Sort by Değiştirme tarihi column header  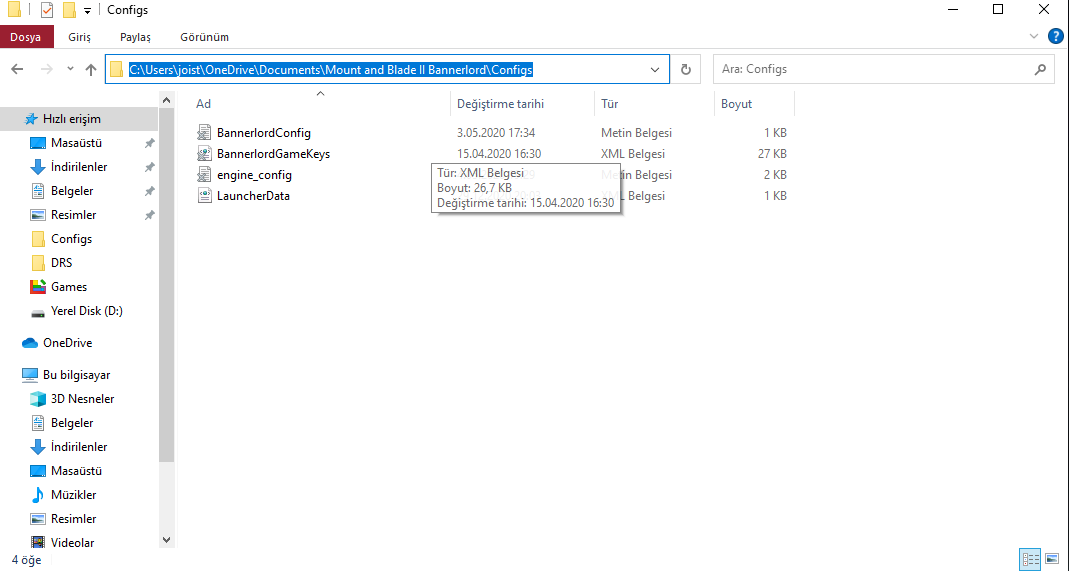[x=500, y=104]
